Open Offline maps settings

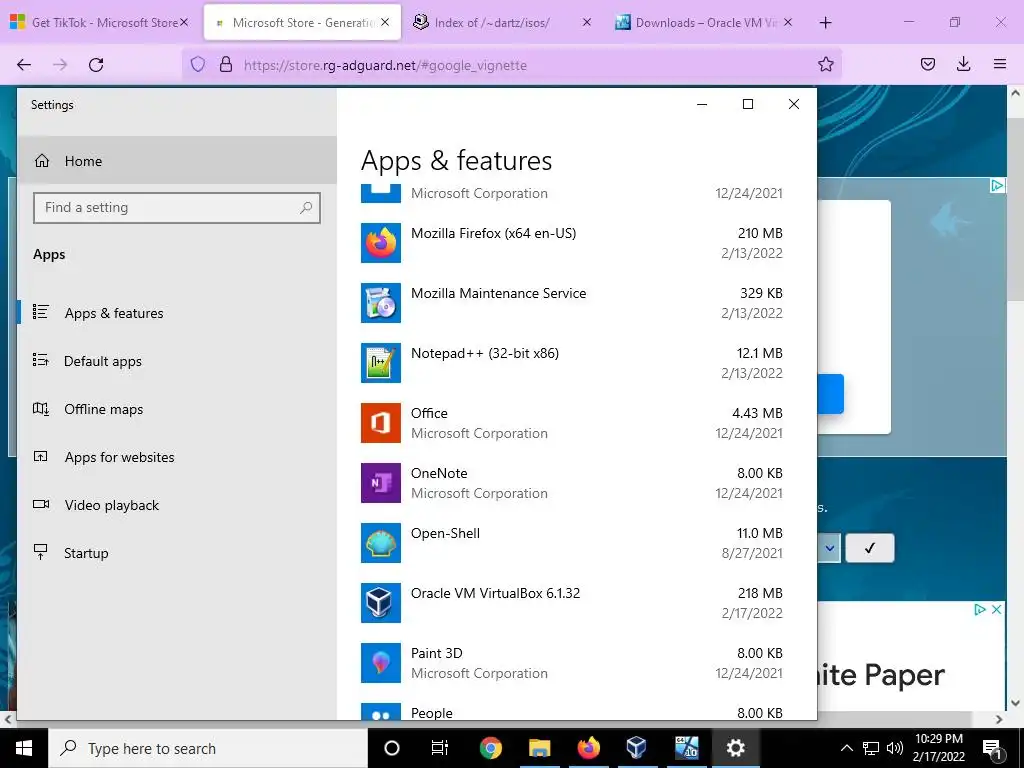coord(177,409)
